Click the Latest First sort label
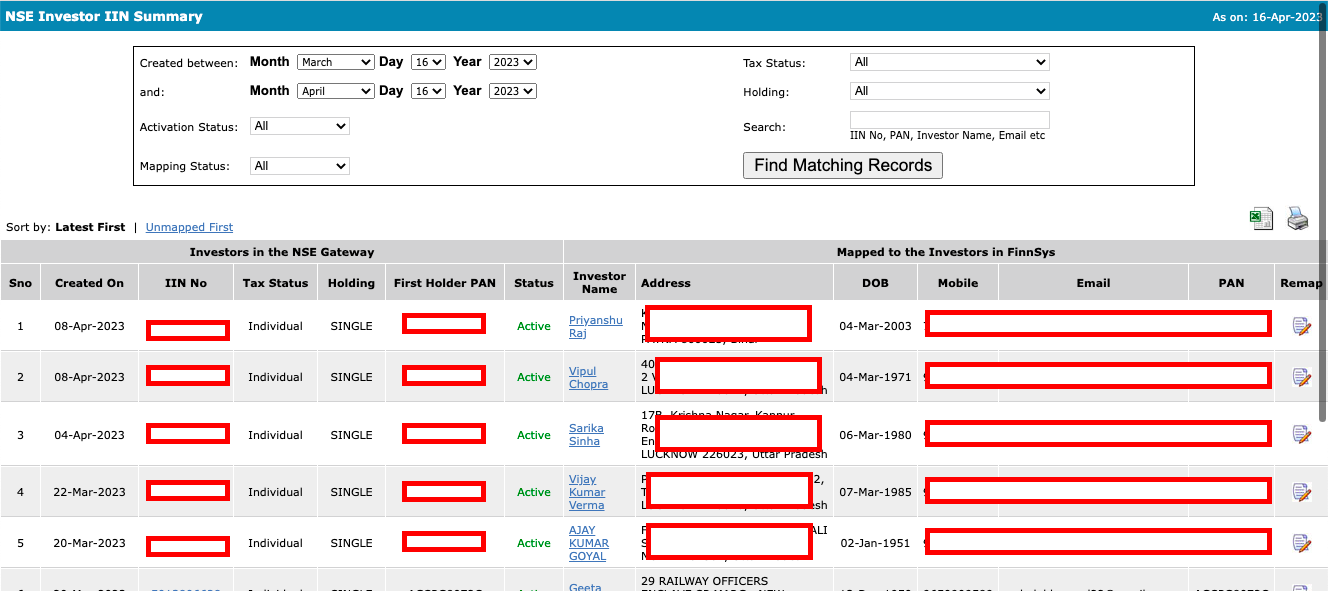 [x=90, y=228]
